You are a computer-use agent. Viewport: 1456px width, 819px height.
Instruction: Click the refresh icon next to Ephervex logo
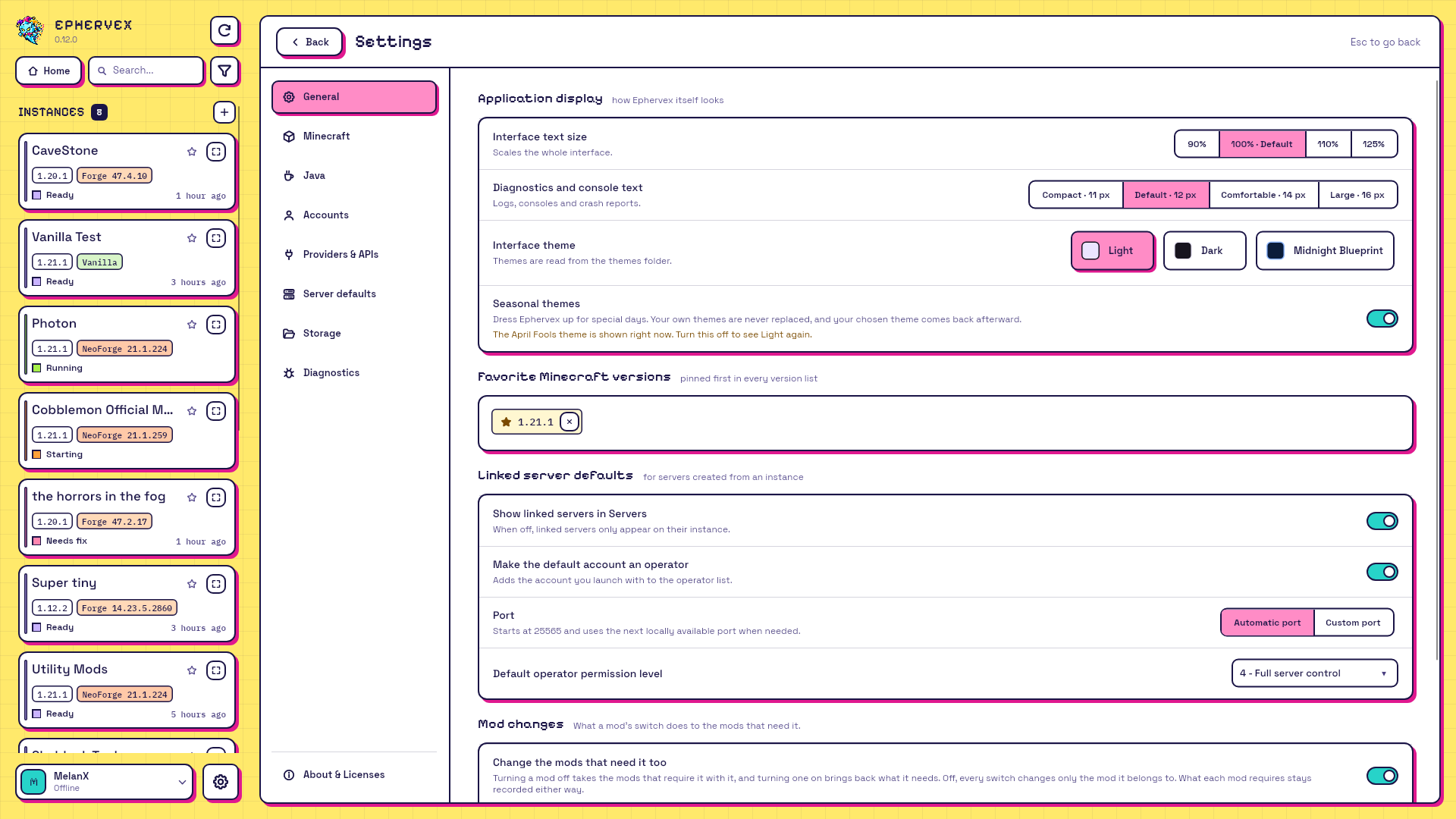pyautogui.click(x=224, y=30)
